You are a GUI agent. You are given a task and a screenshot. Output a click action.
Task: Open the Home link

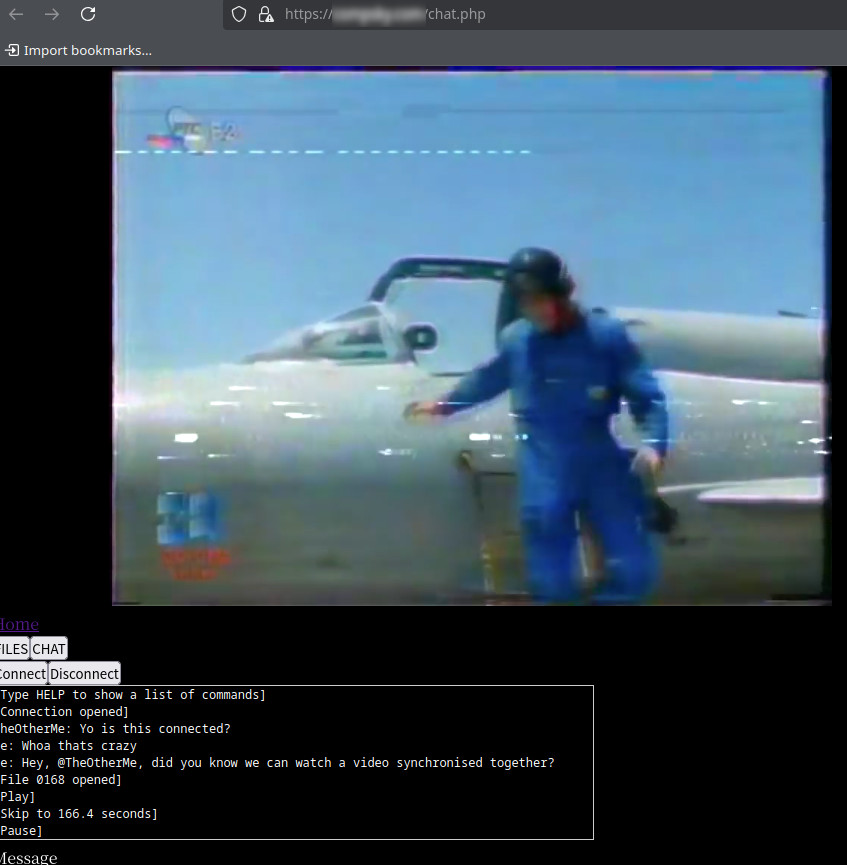point(19,624)
